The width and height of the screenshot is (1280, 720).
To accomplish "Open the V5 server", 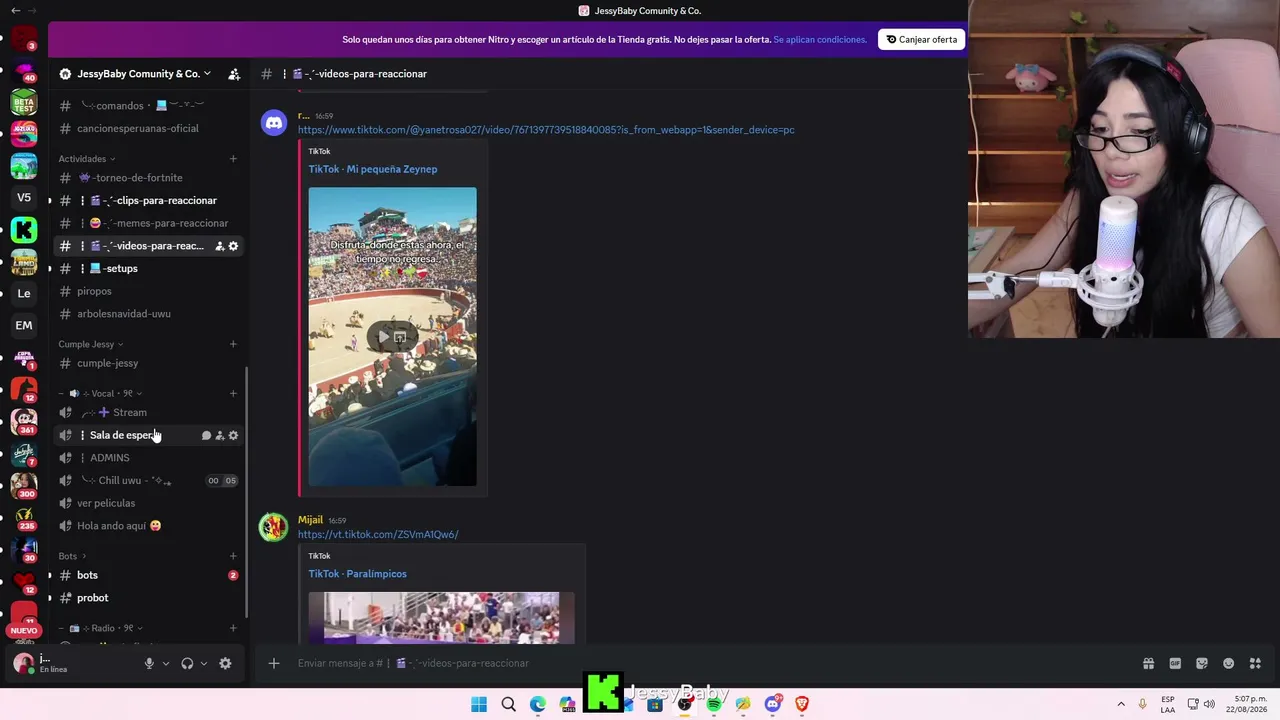I will (x=24, y=198).
